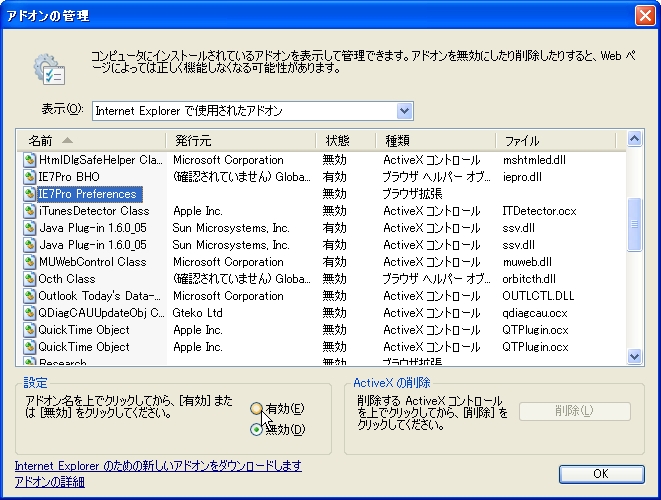Click the iepro.dll file cell

click(x=522, y=177)
